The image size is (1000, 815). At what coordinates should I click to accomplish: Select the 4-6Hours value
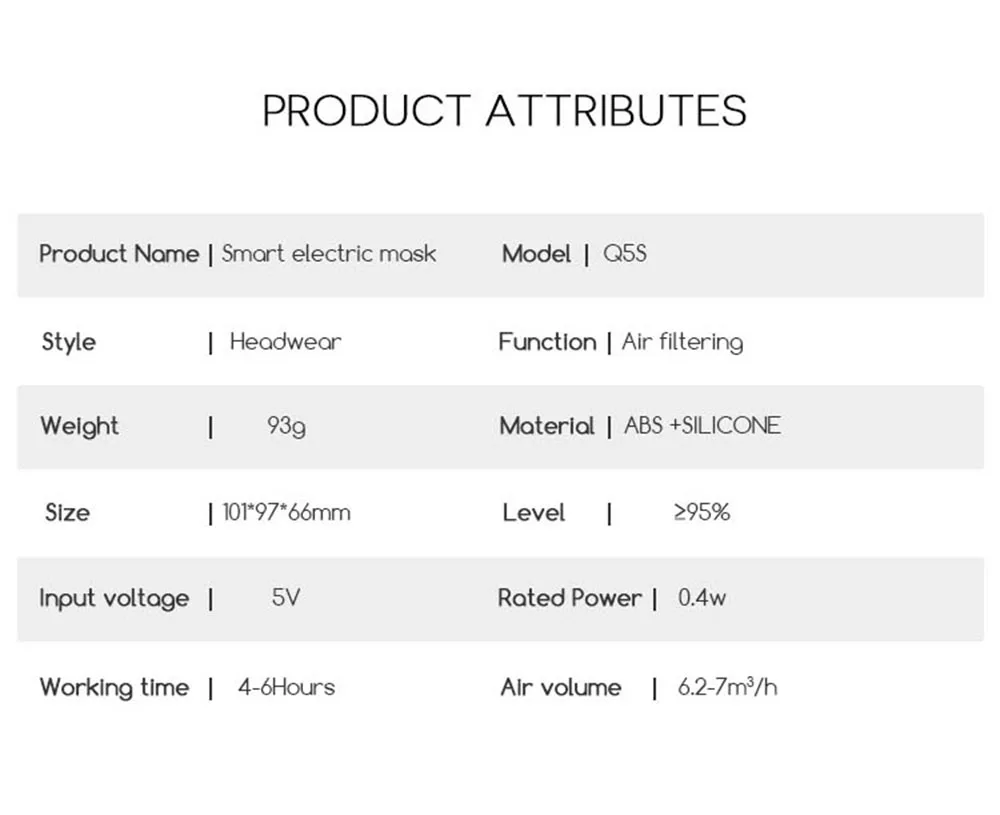coord(286,687)
